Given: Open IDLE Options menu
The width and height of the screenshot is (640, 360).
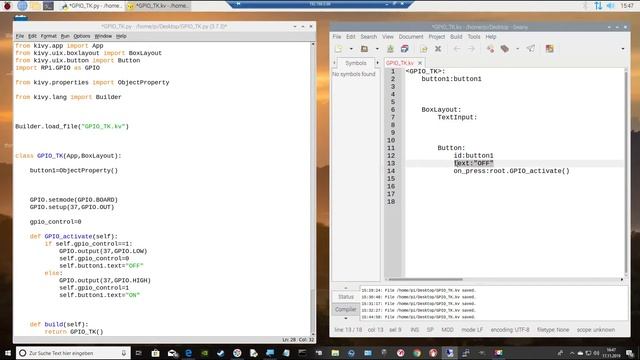Looking at the screenshot, I should pyautogui.click(x=82, y=36).
